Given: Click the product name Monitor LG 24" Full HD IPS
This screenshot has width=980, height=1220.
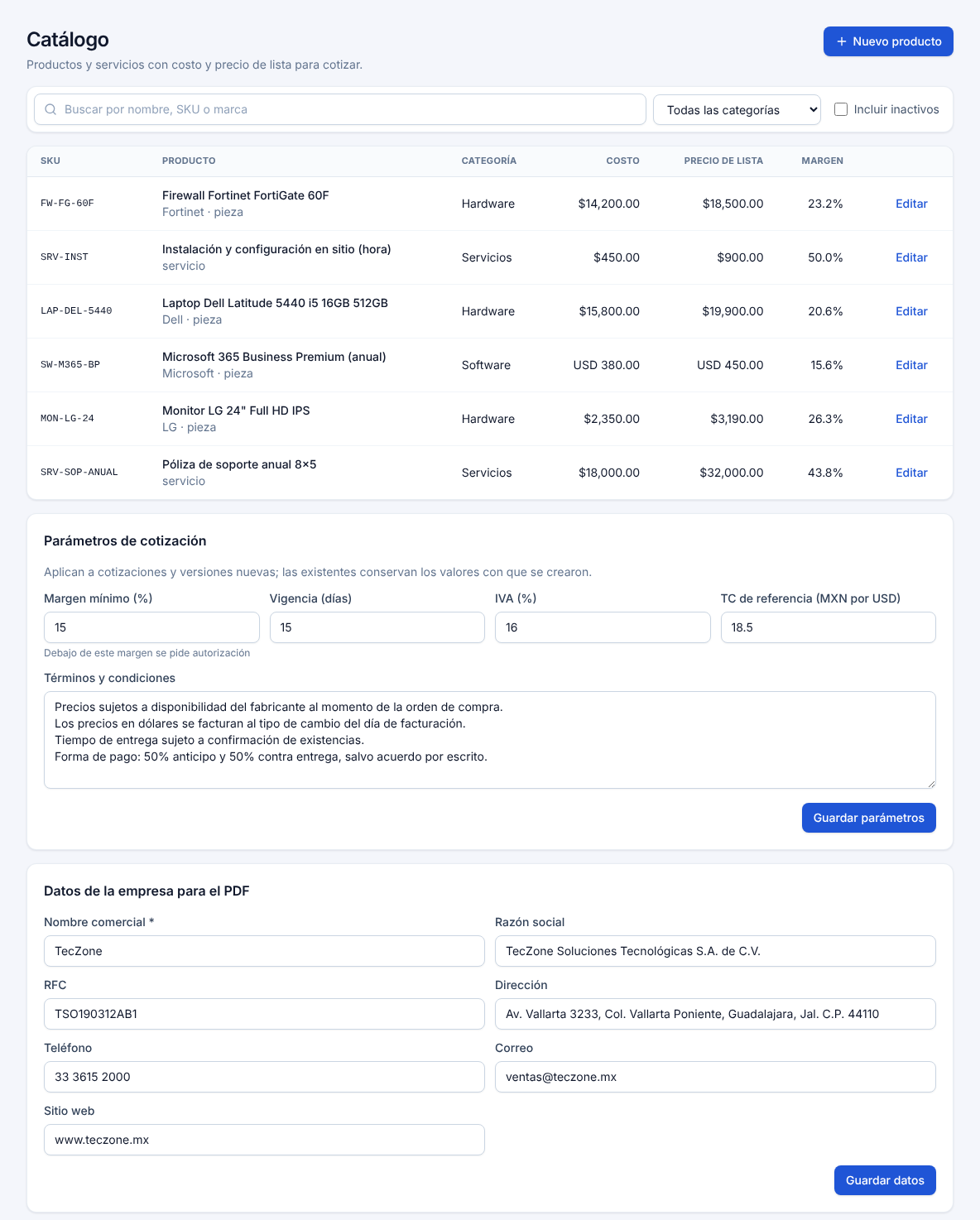Looking at the screenshot, I should click(x=236, y=411).
